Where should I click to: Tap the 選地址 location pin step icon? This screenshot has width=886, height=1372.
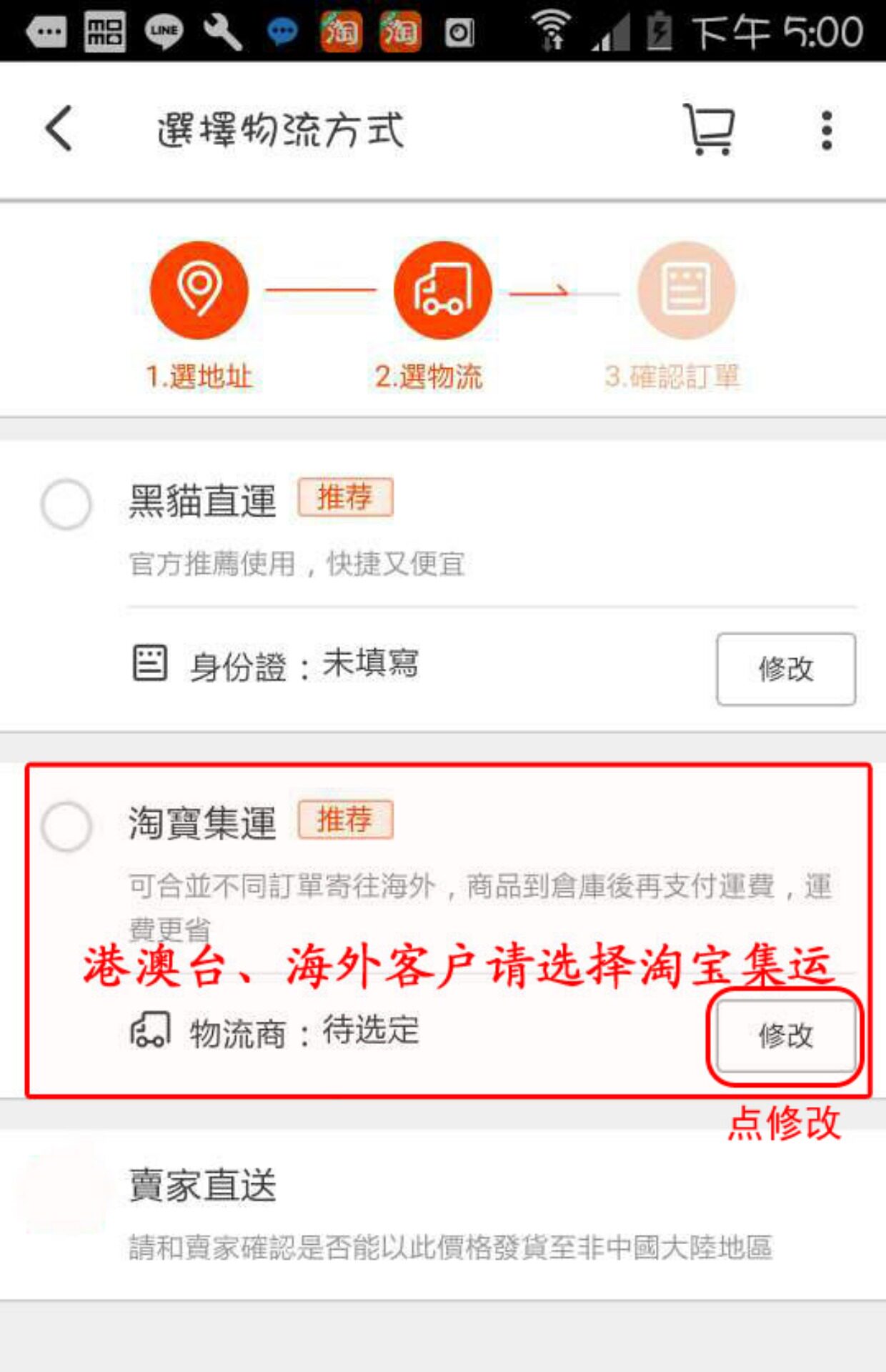pyautogui.click(x=199, y=289)
